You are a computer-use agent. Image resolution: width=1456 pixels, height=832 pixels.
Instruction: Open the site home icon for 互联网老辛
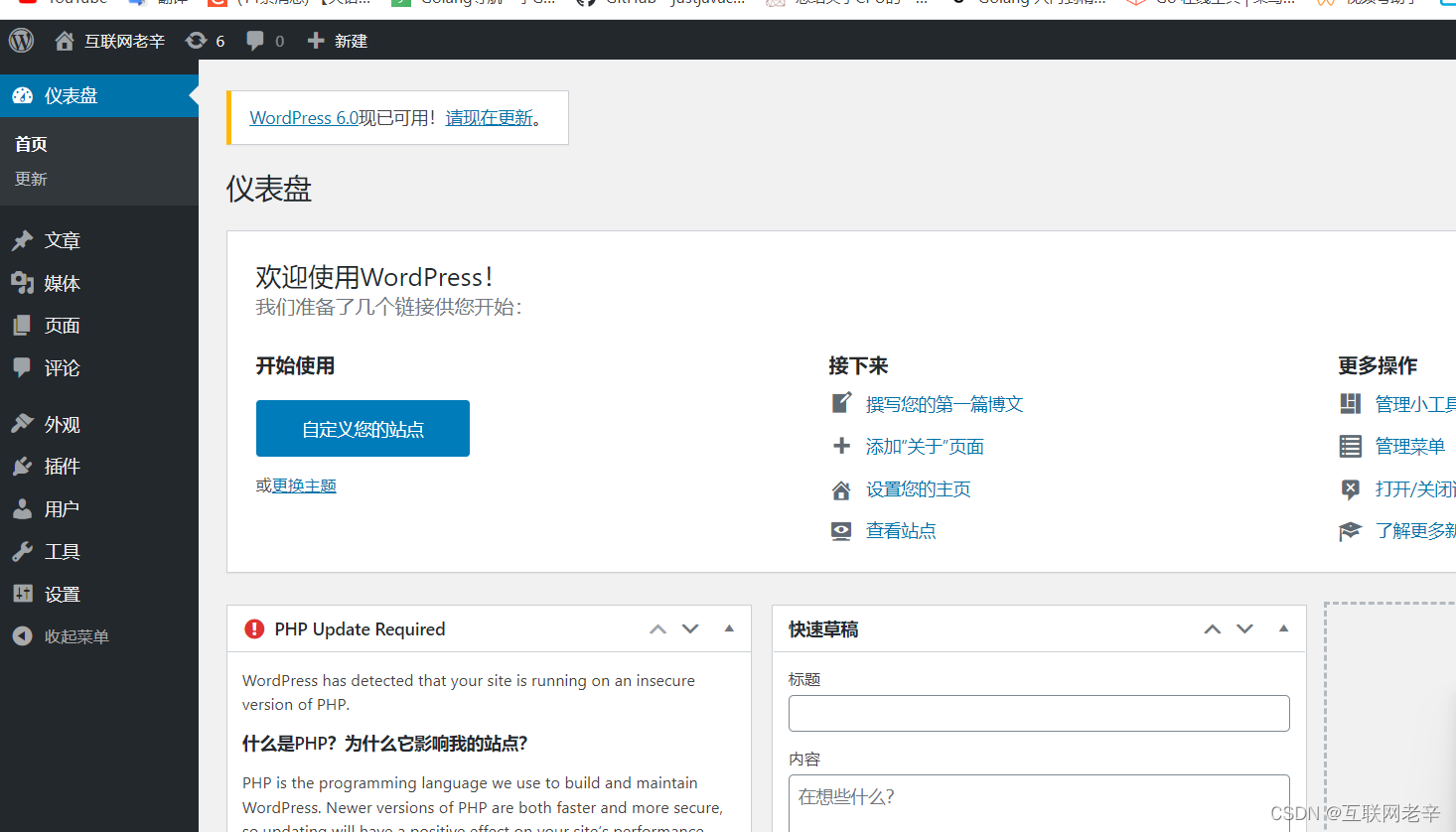point(65,41)
